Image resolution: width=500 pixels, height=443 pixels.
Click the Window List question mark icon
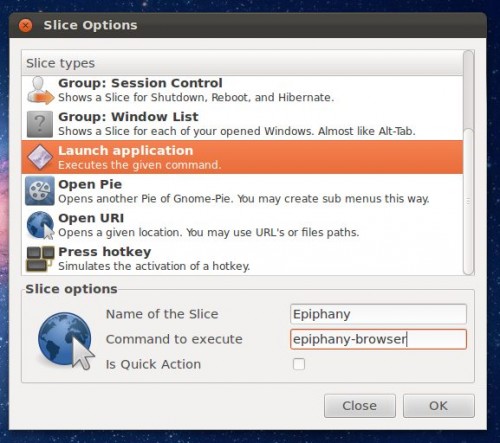pyautogui.click(x=40, y=124)
